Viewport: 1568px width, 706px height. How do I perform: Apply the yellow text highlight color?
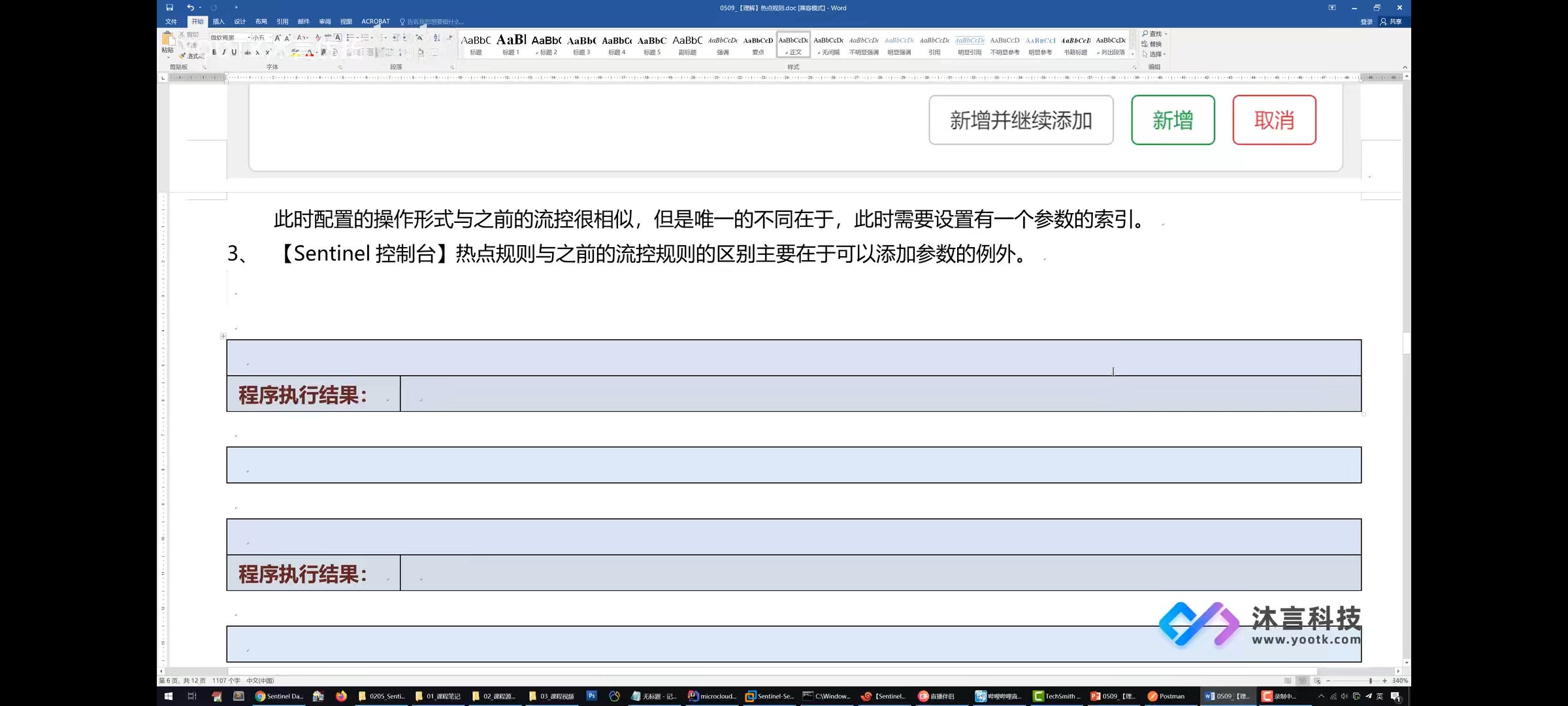coord(296,52)
